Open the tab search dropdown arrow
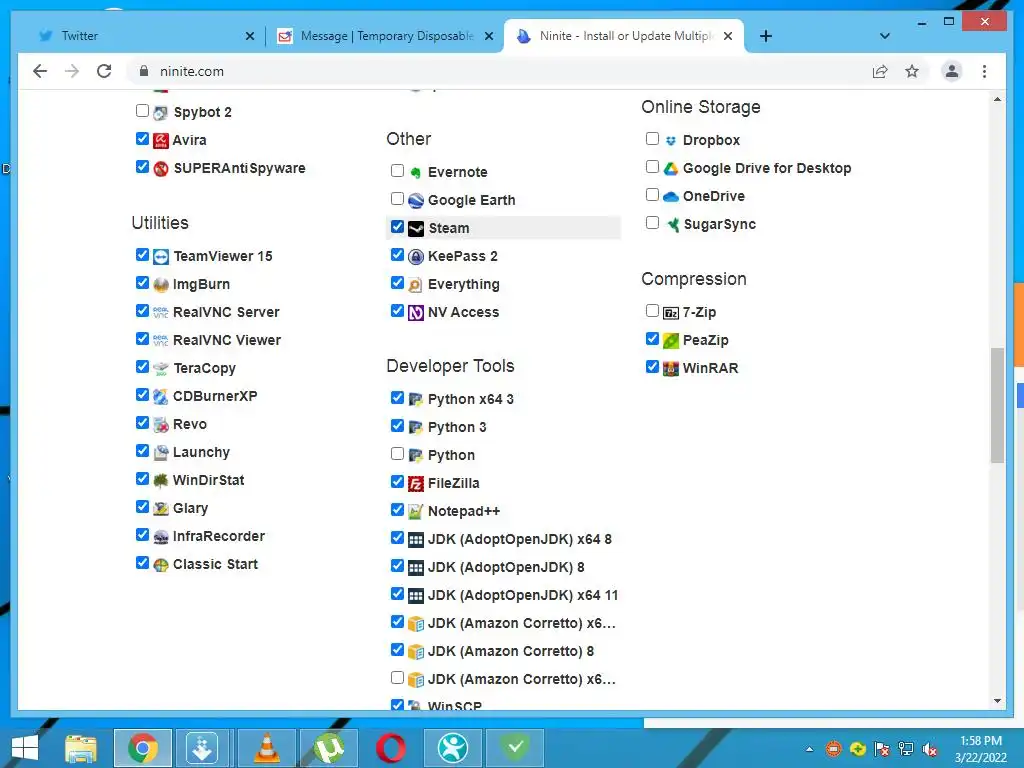This screenshot has width=1024, height=768. (885, 36)
